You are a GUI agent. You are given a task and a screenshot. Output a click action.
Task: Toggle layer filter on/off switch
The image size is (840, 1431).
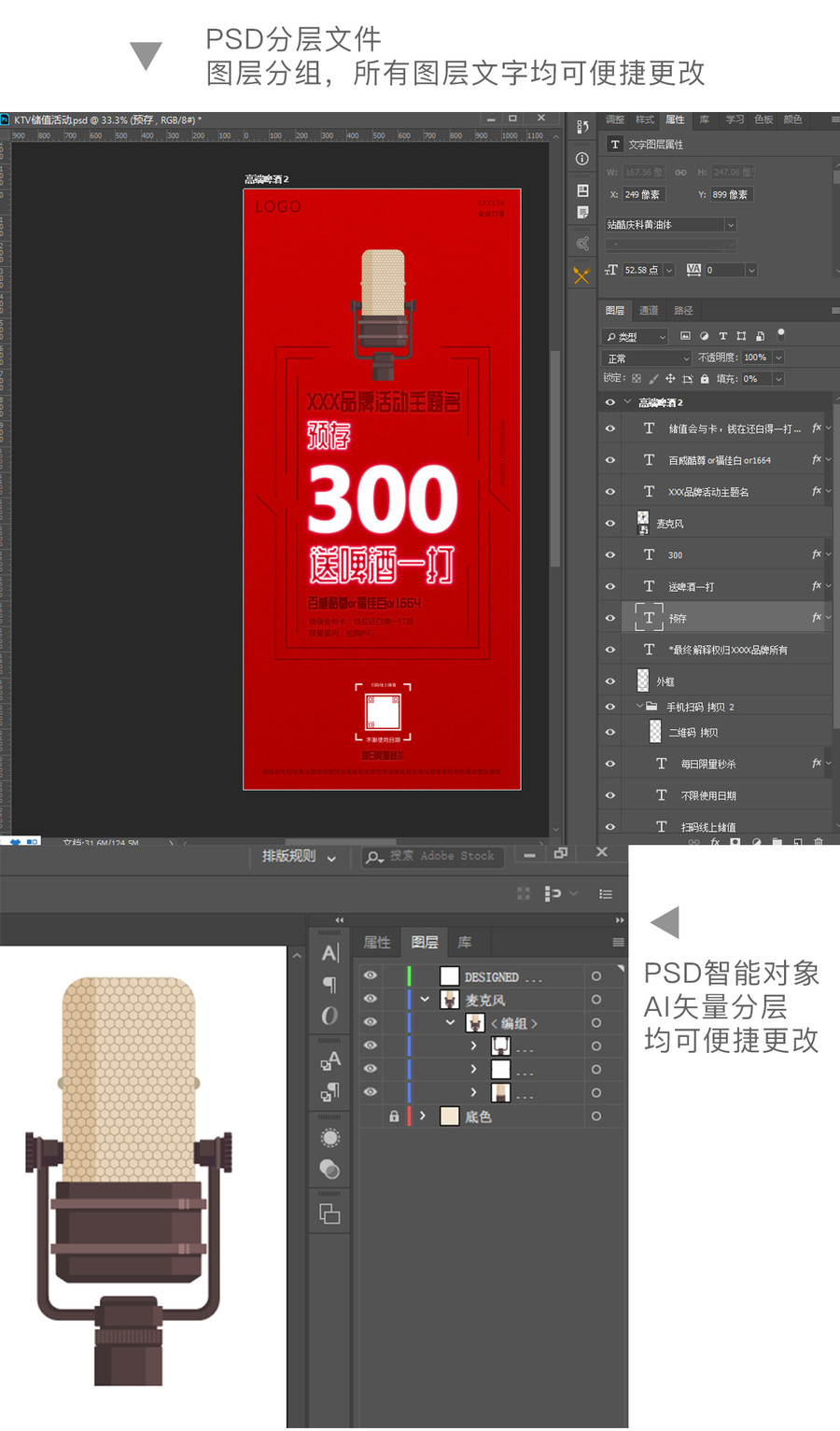click(x=781, y=334)
